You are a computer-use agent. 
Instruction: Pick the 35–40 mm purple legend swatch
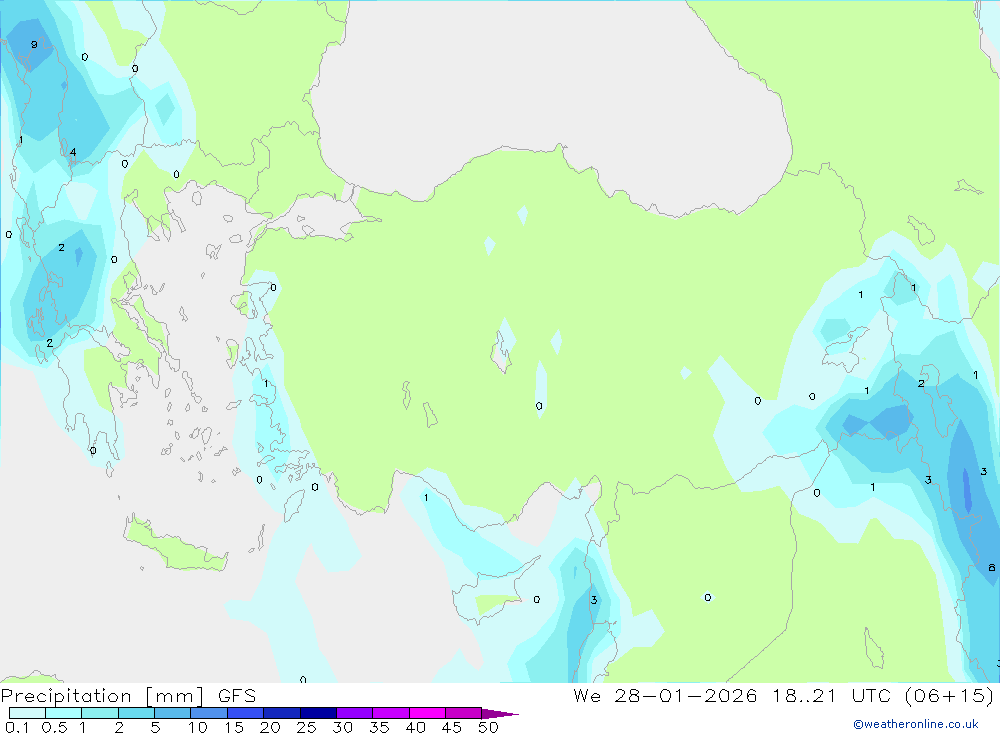[390, 713]
